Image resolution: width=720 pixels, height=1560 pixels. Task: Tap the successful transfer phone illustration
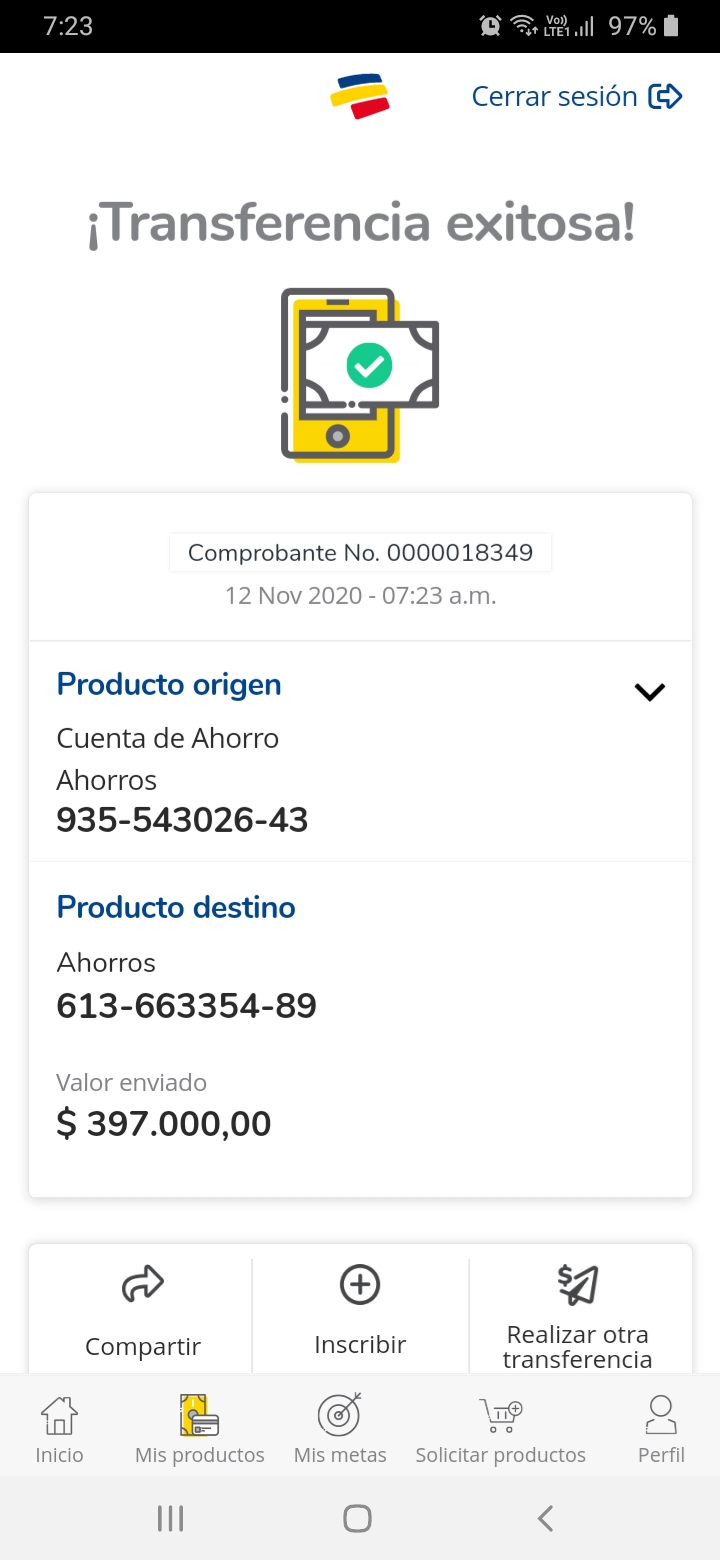(359, 375)
